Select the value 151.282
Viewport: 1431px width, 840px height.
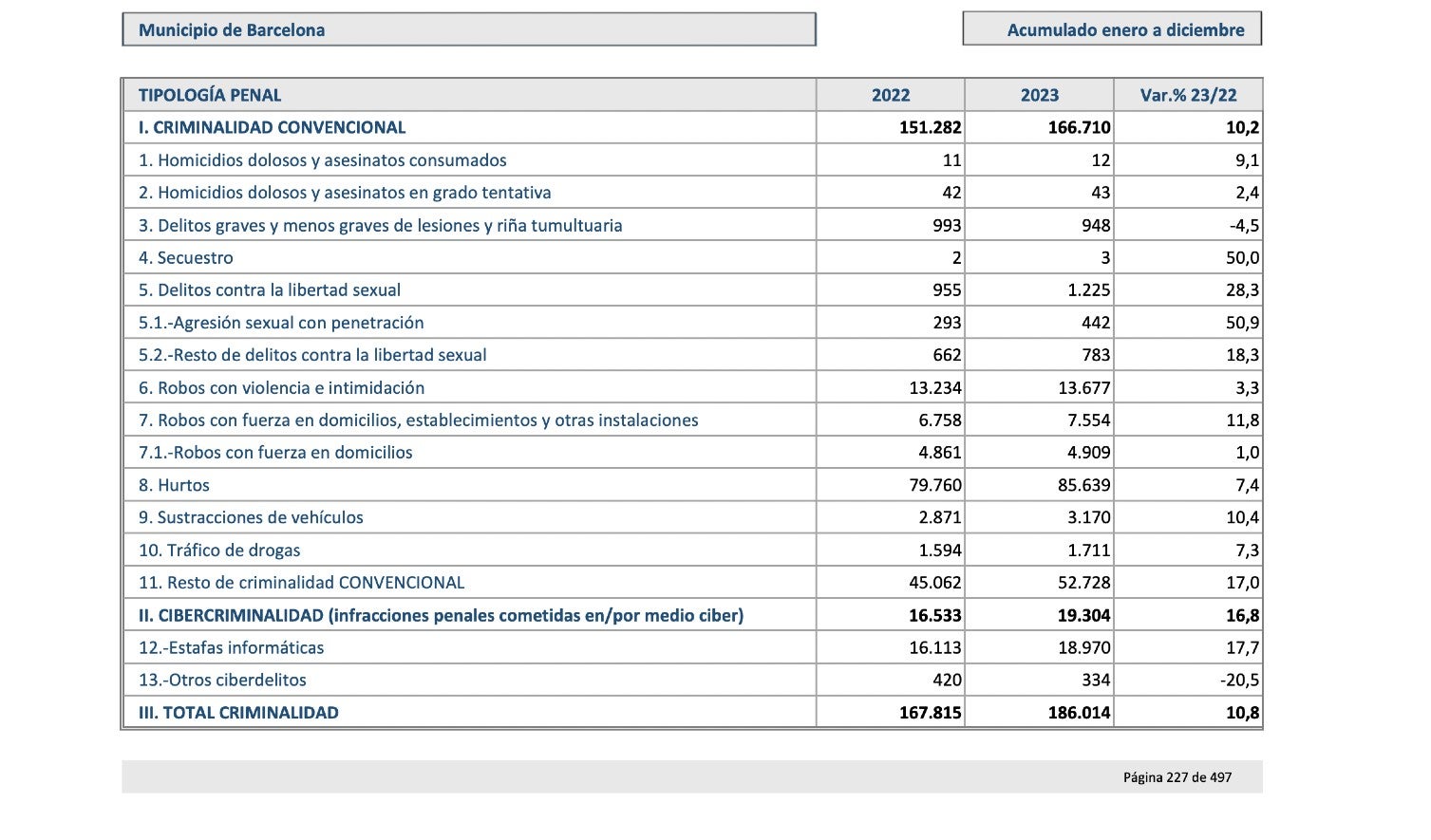click(931, 127)
